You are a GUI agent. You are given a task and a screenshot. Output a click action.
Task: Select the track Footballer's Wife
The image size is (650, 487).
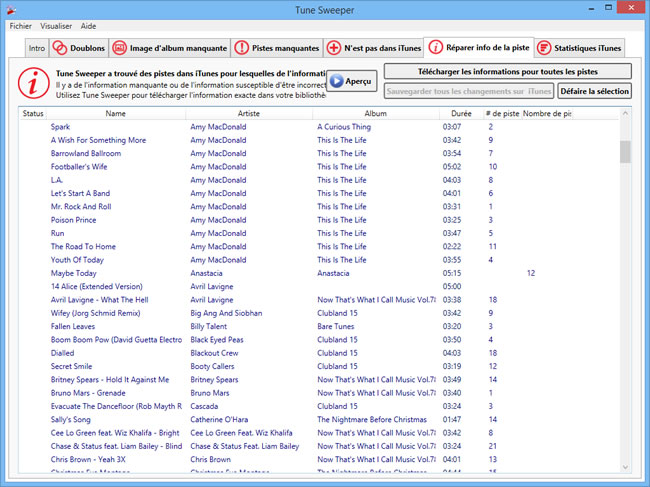click(x=79, y=167)
